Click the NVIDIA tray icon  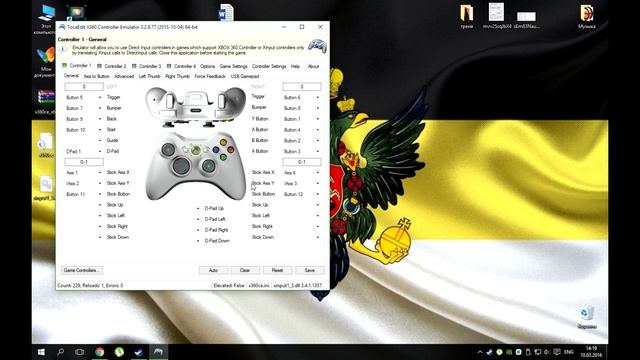(509, 352)
